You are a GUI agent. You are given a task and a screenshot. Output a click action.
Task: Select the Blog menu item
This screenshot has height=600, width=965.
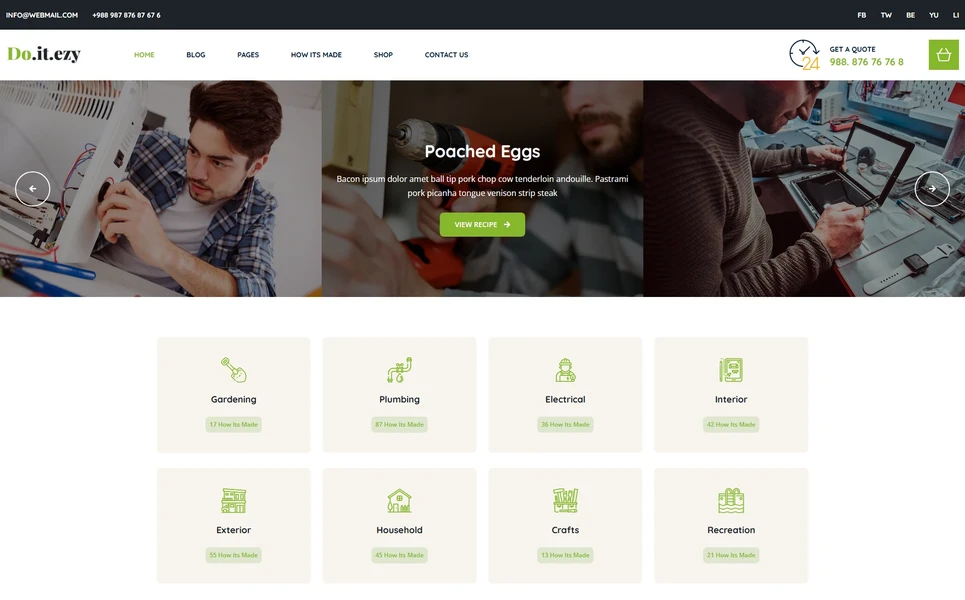coord(196,55)
